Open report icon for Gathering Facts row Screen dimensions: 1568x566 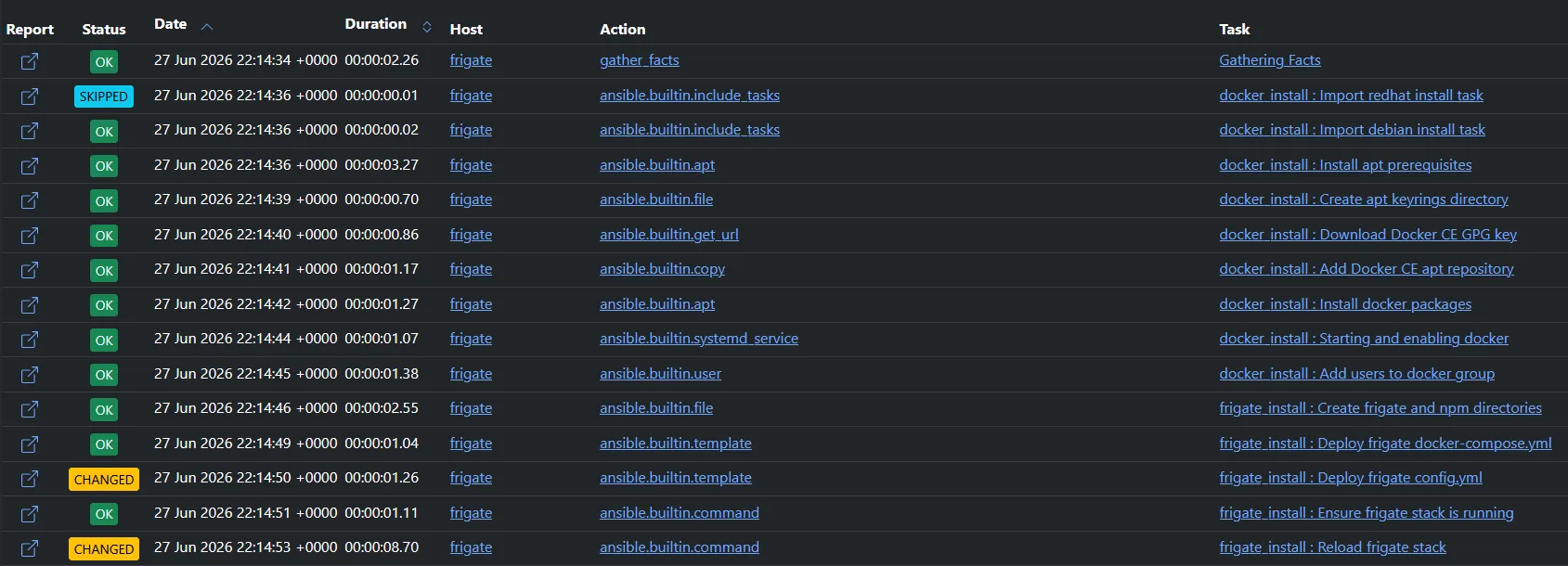click(x=30, y=61)
